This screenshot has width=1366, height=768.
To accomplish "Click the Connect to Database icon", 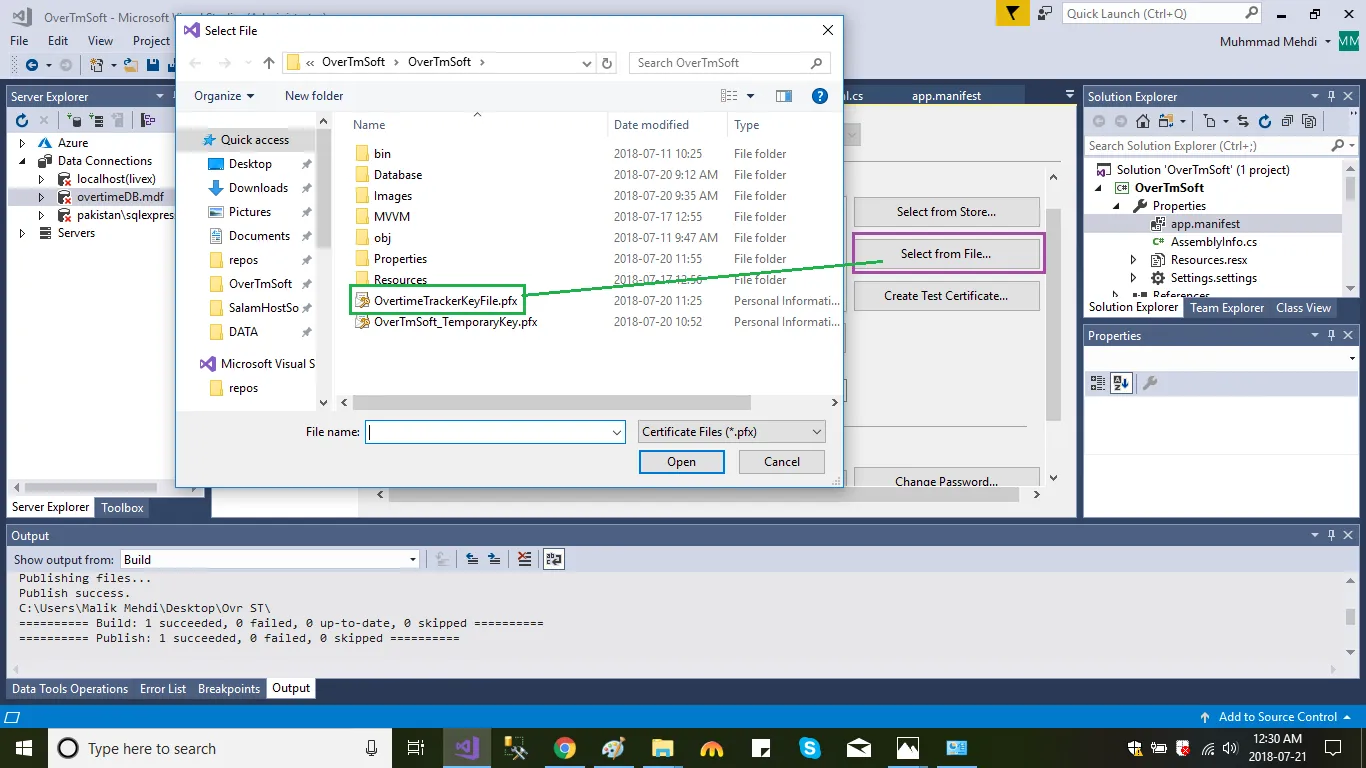I will tap(74, 120).
